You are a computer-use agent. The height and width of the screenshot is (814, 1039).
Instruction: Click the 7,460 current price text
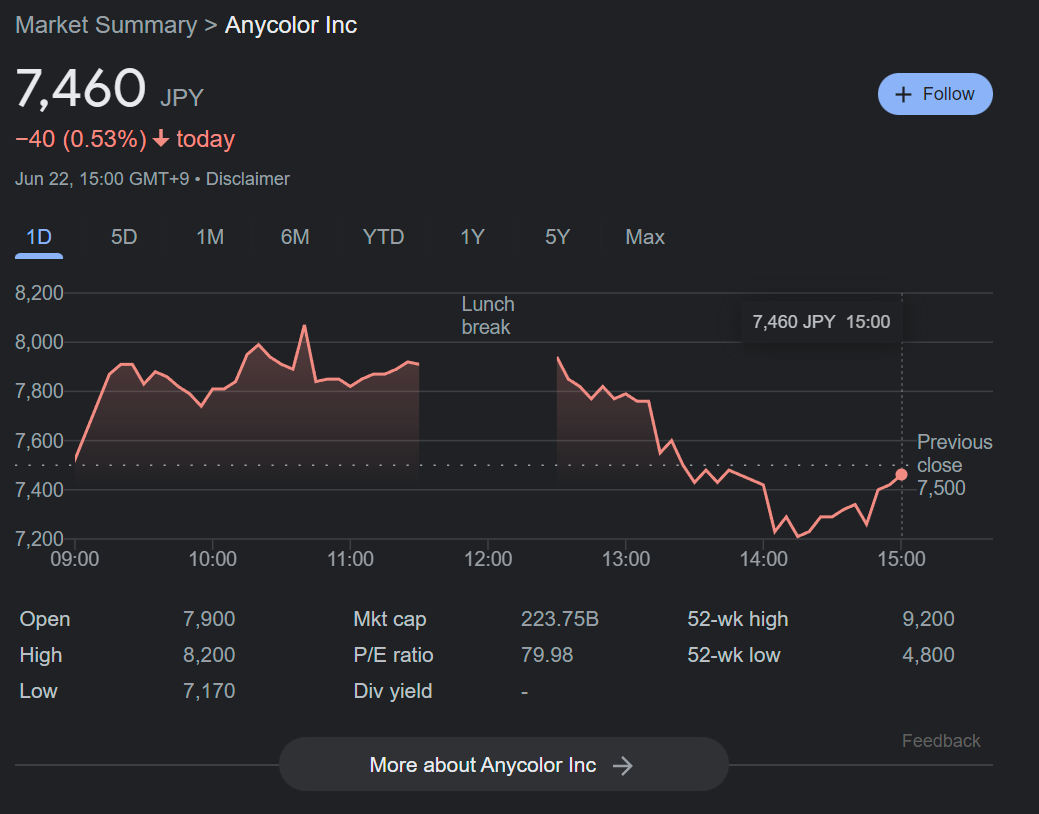point(80,88)
